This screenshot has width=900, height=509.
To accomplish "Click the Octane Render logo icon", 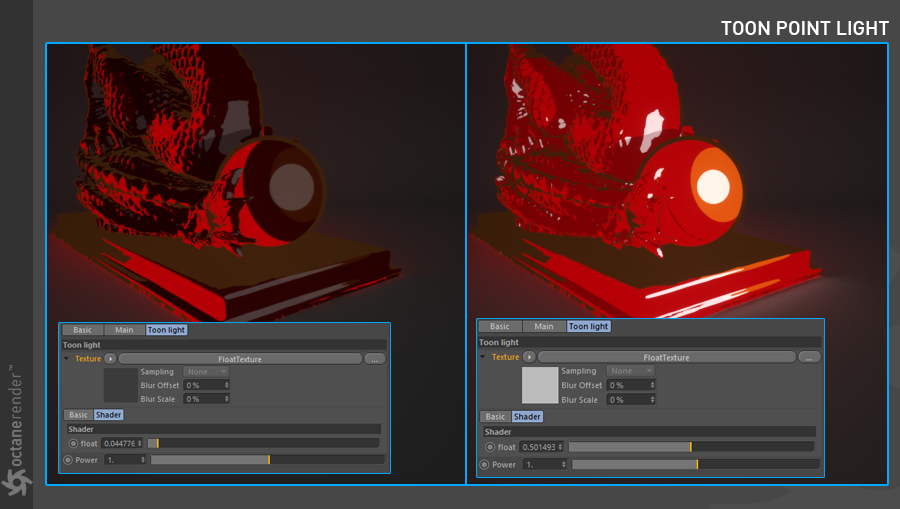I will click(x=17, y=481).
